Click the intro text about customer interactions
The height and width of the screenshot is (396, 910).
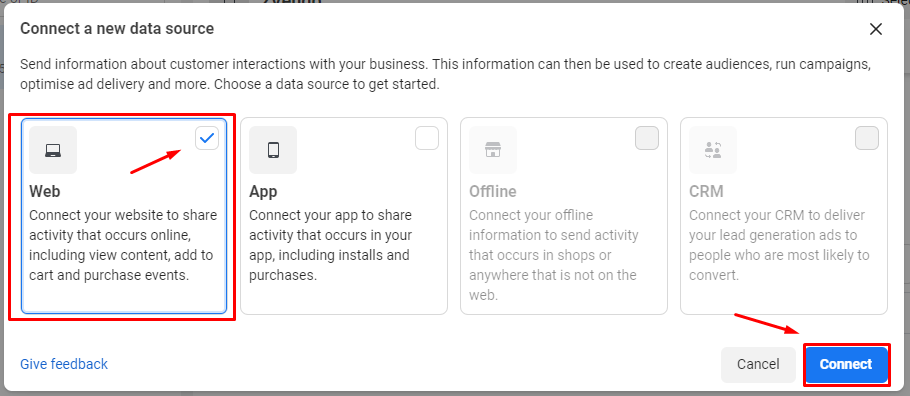click(x=445, y=74)
